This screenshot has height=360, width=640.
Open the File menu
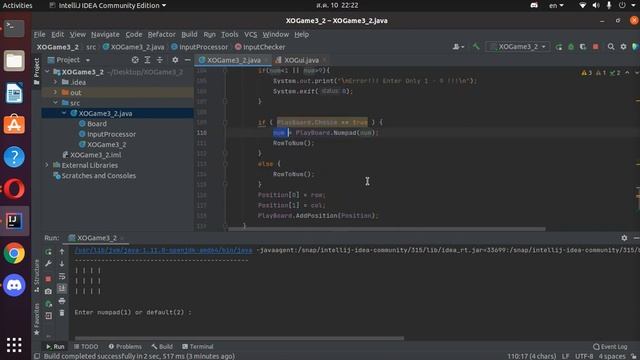tap(40, 34)
